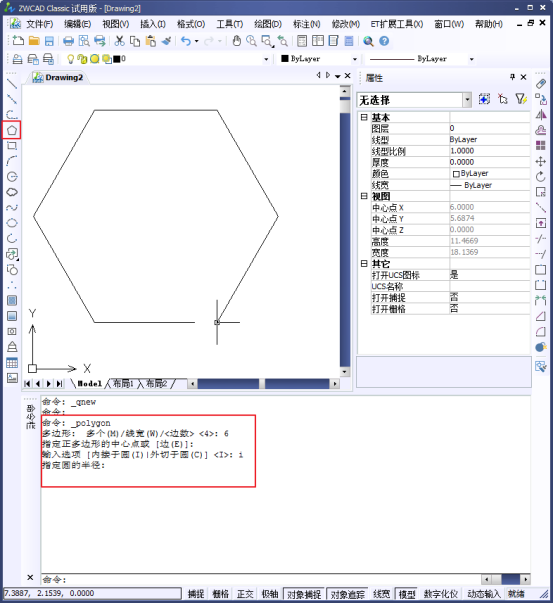Select the Mirror tool in right toolbar

(x=541, y=115)
